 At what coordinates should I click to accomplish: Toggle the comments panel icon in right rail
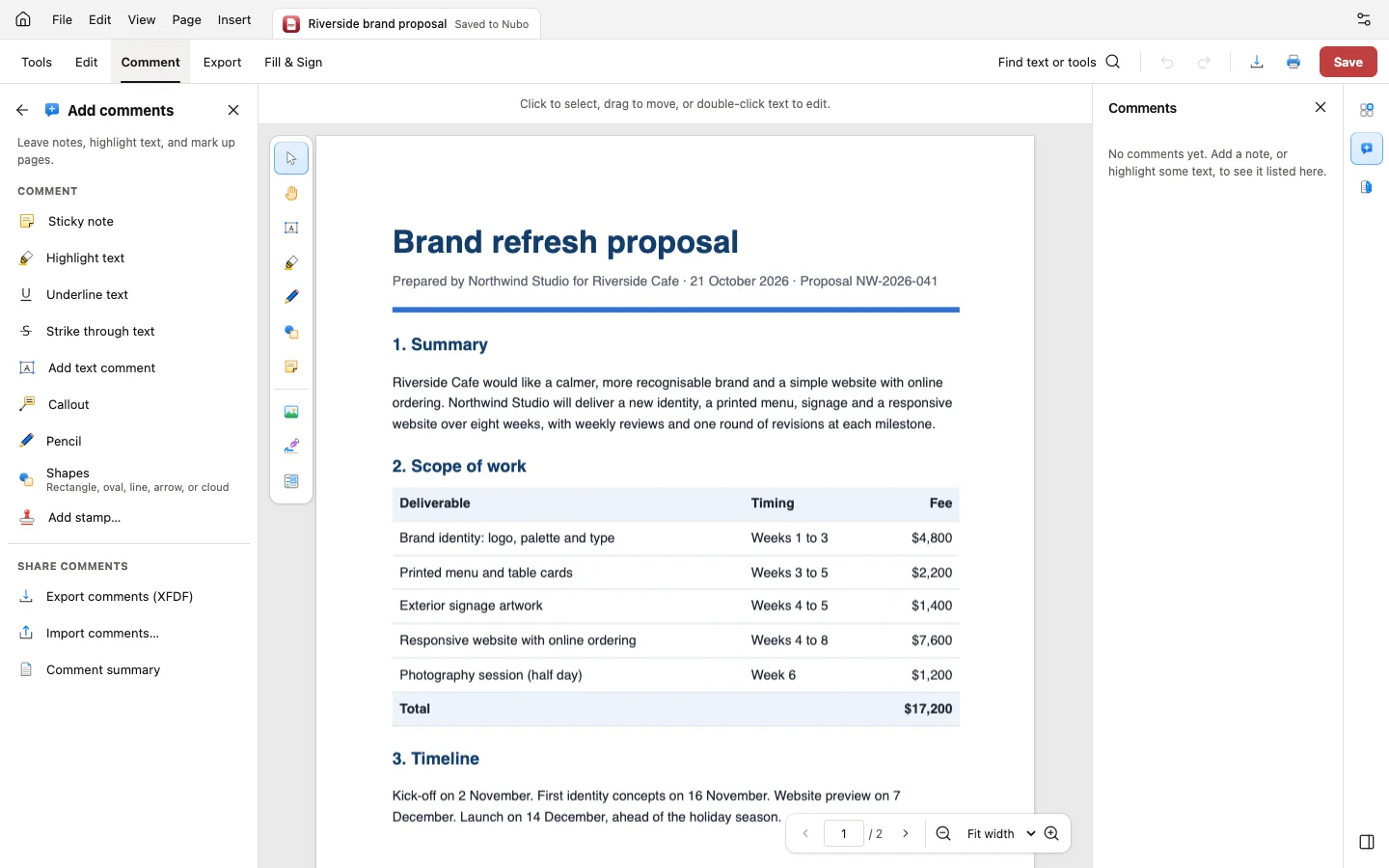click(x=1367, y=149)
